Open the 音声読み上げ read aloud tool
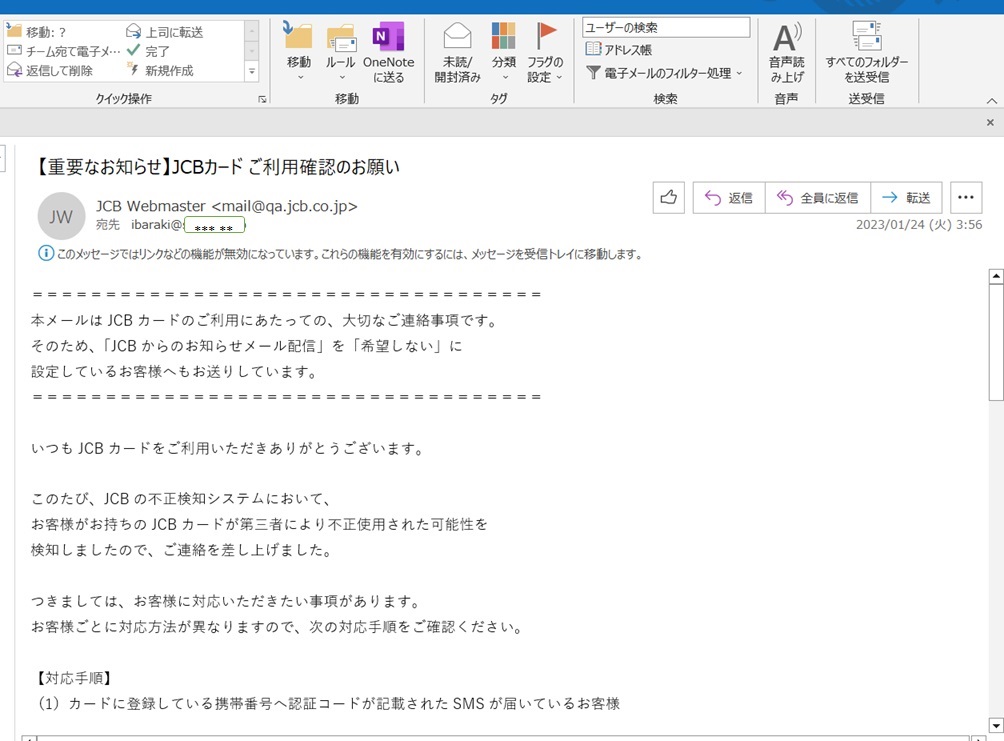 (786, 39)
